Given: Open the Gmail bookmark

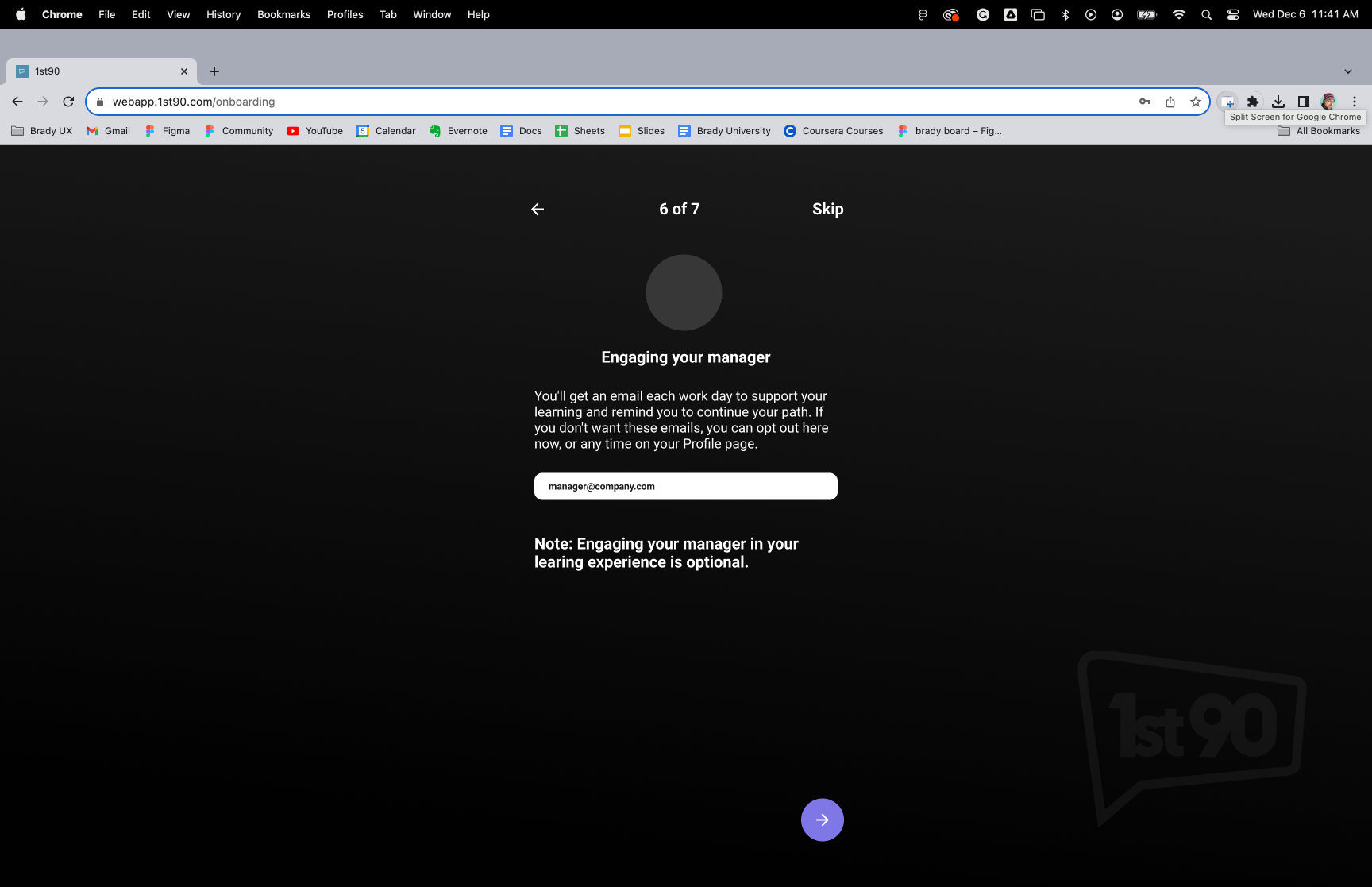Looking at the screenshot, I should pyautogui.click(x=108, y=131).
